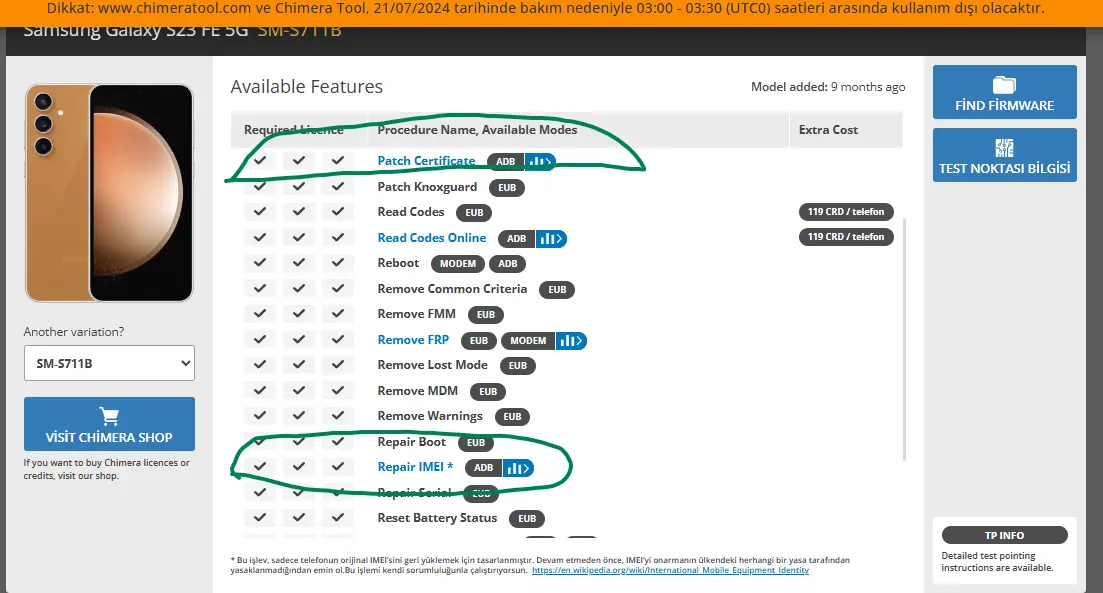Click ADB badge on Reboot row
The height and width of the screenshot is (593, 1103).
[508, 264]
